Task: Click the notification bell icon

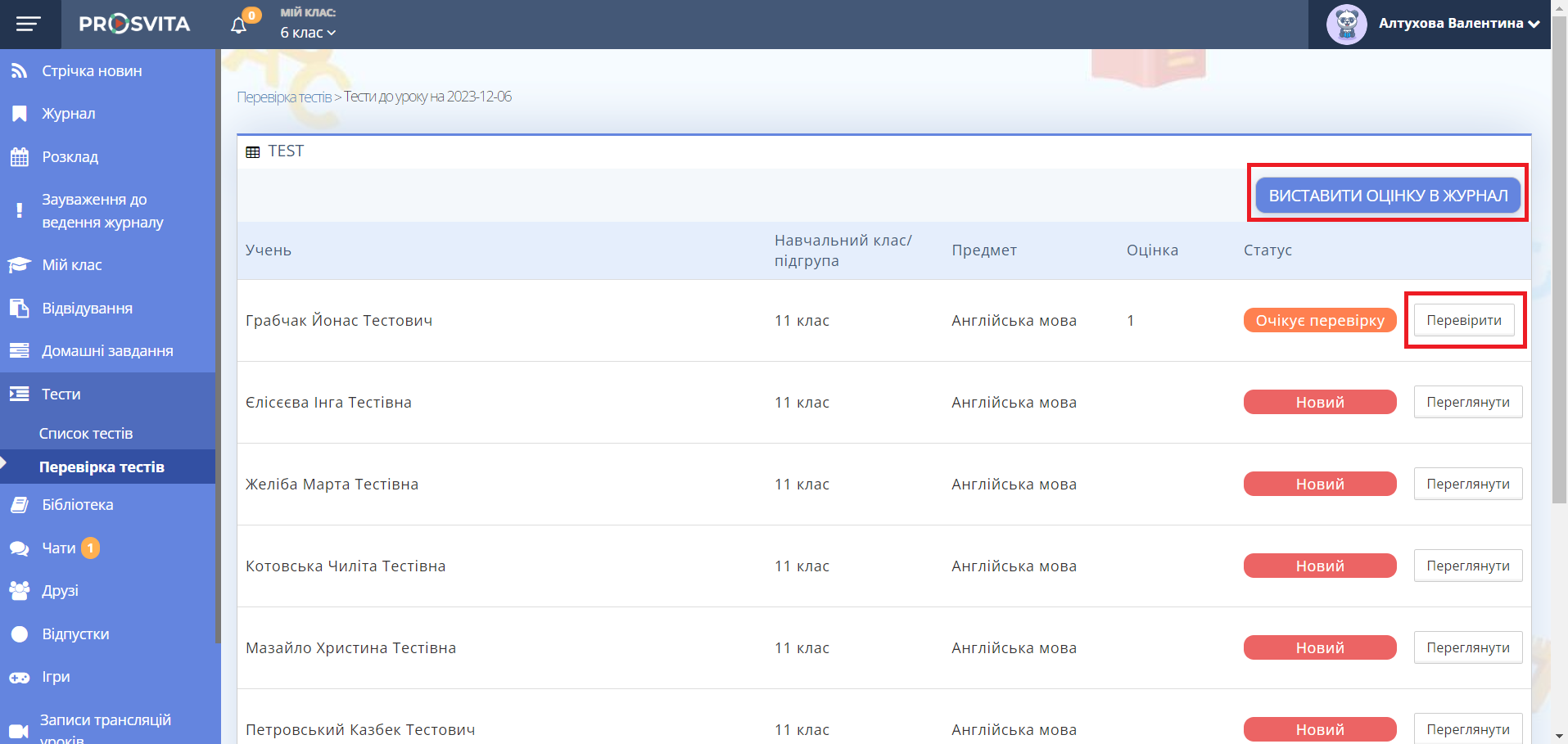Action: [x=238, y=25]
